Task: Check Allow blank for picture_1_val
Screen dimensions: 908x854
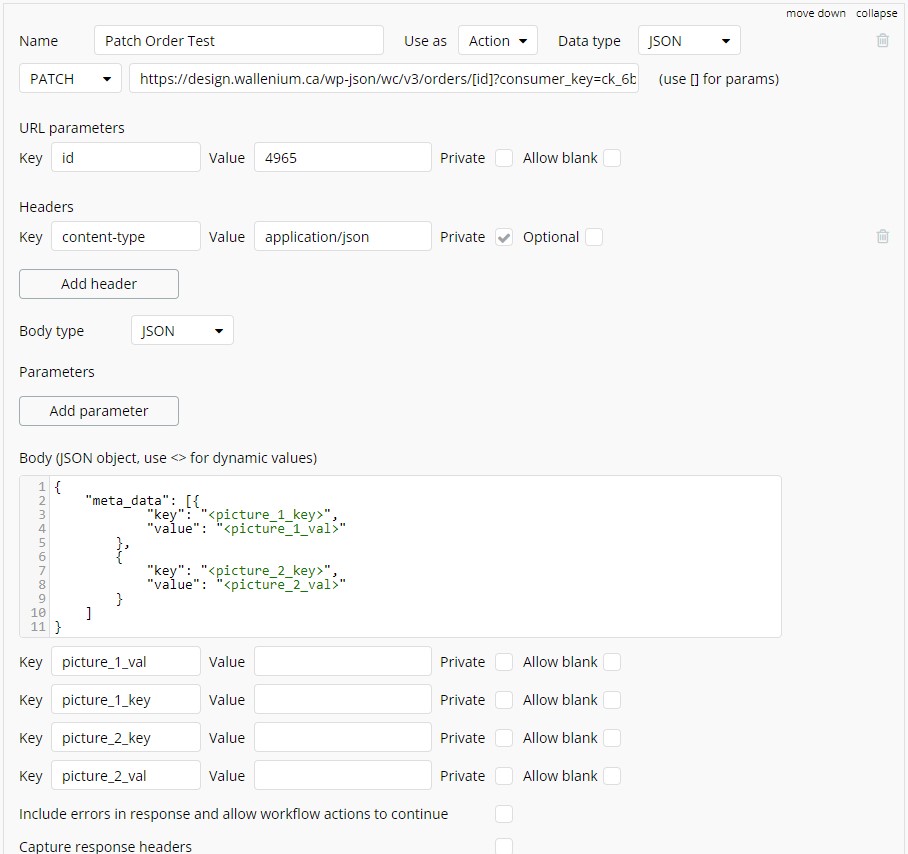Action: click(611, 661)
